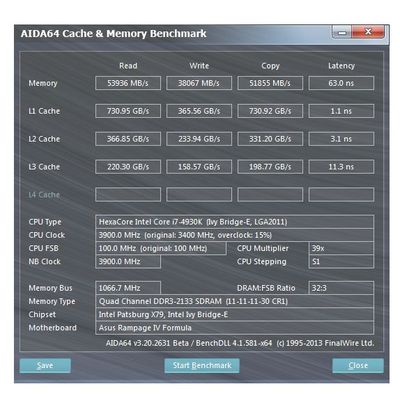The height and width of the screenshot is (396, 400).
Task: Click the CPU Type HexaCore i7-4930K field
Action: pos(235,222)
